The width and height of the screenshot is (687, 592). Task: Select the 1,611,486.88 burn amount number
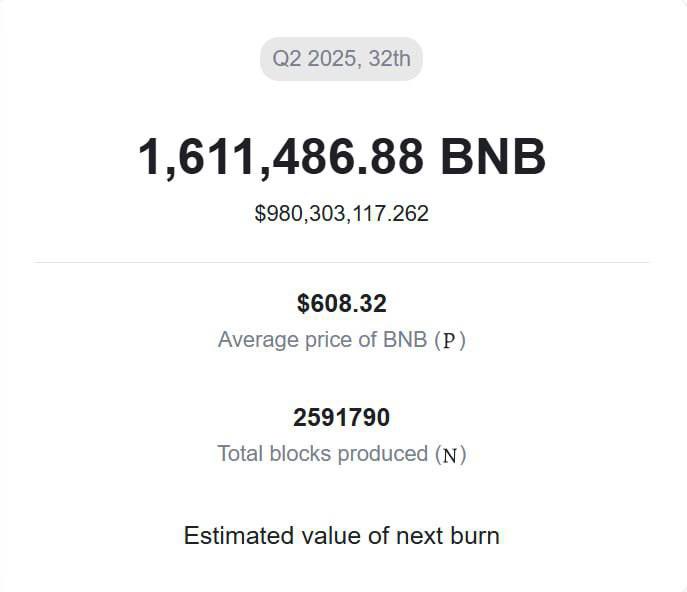[281, 157]
